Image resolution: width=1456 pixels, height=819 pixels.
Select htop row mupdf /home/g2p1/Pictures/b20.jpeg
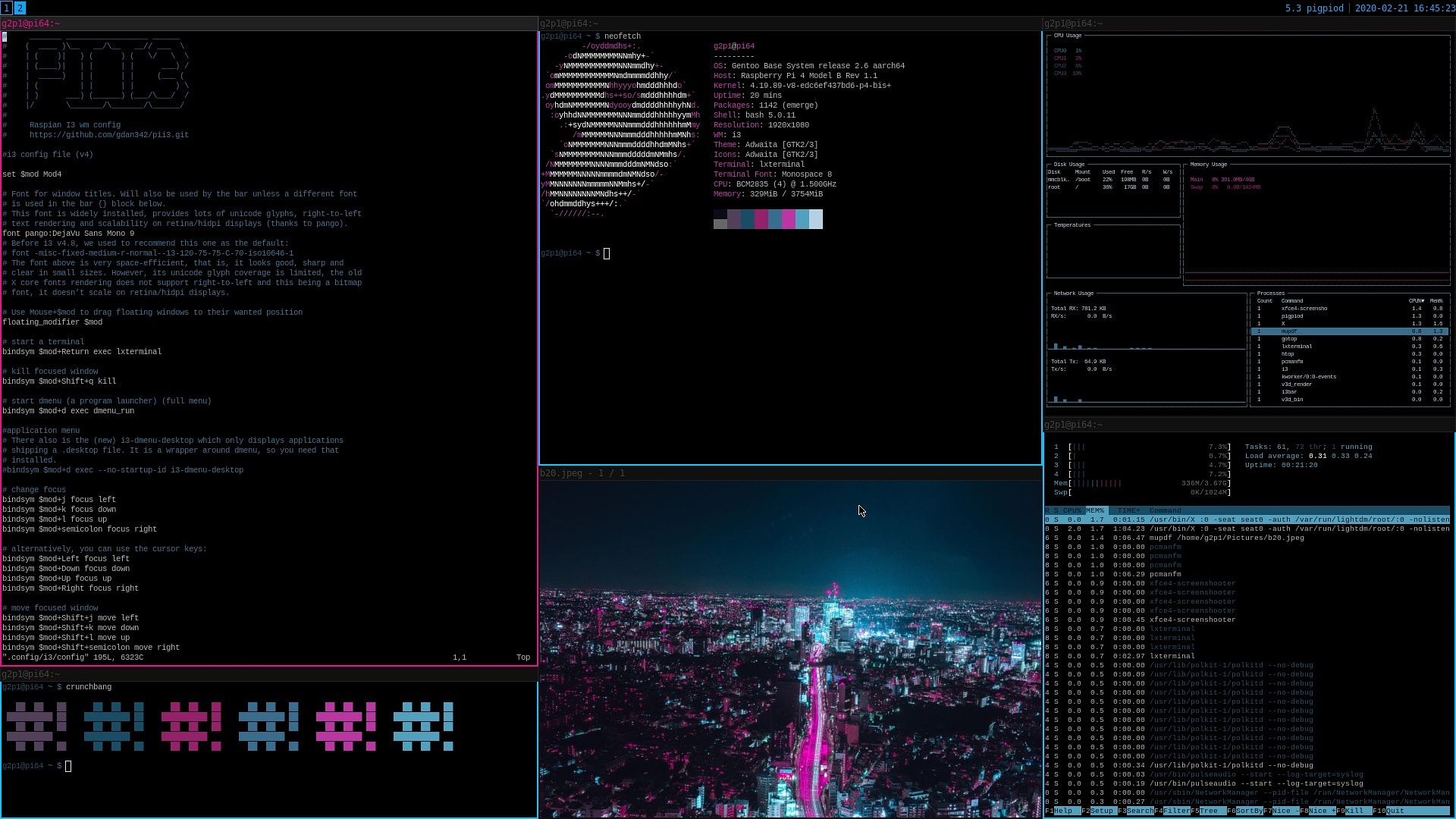coord(1247,538)
